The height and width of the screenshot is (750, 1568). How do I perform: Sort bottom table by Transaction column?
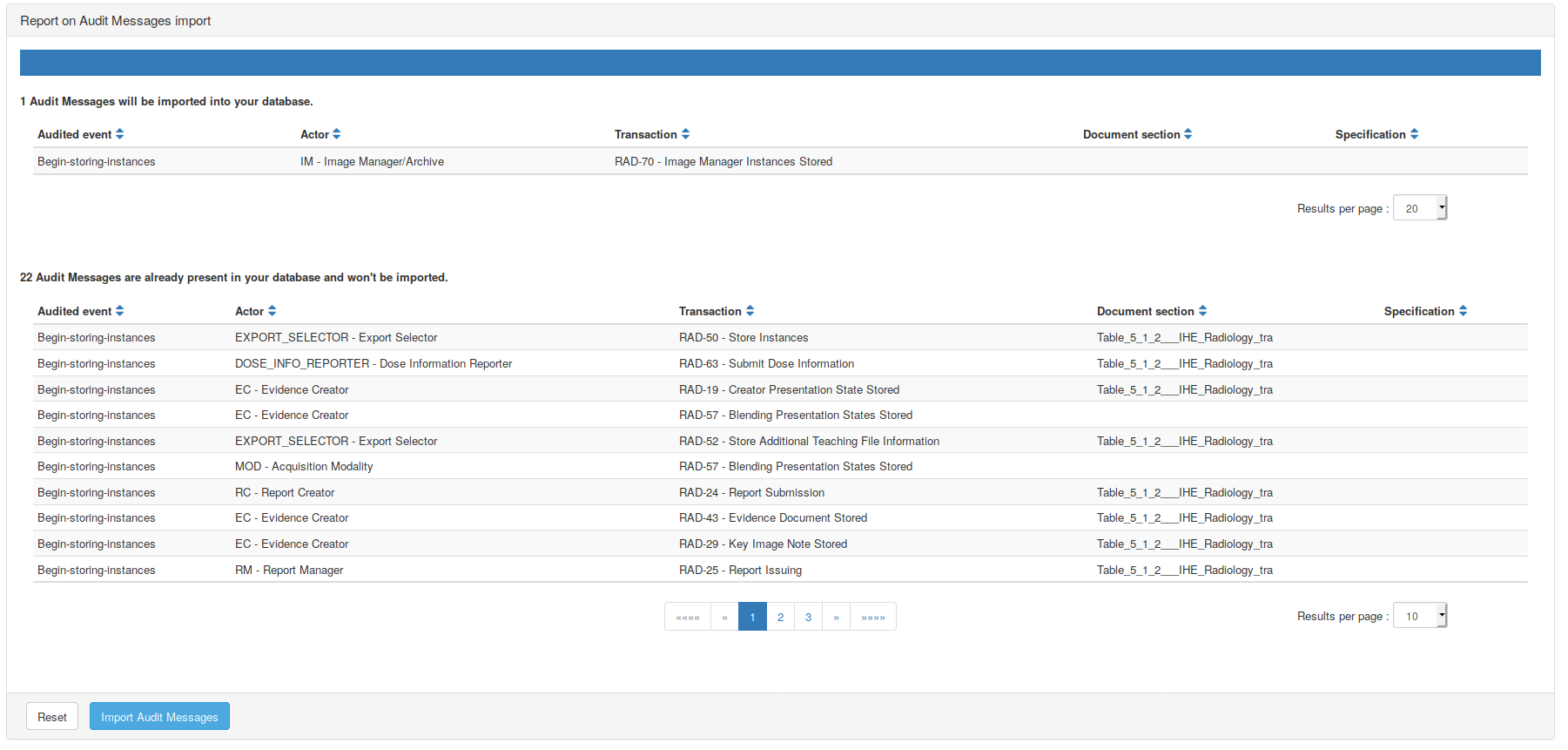coord(750,311)
